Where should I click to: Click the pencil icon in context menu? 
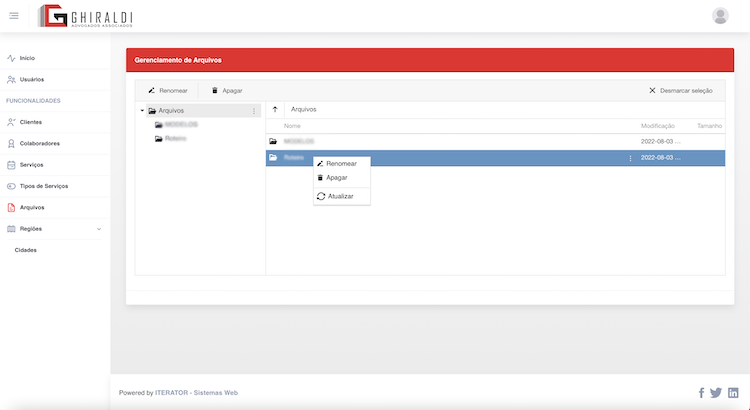[320, 164]
